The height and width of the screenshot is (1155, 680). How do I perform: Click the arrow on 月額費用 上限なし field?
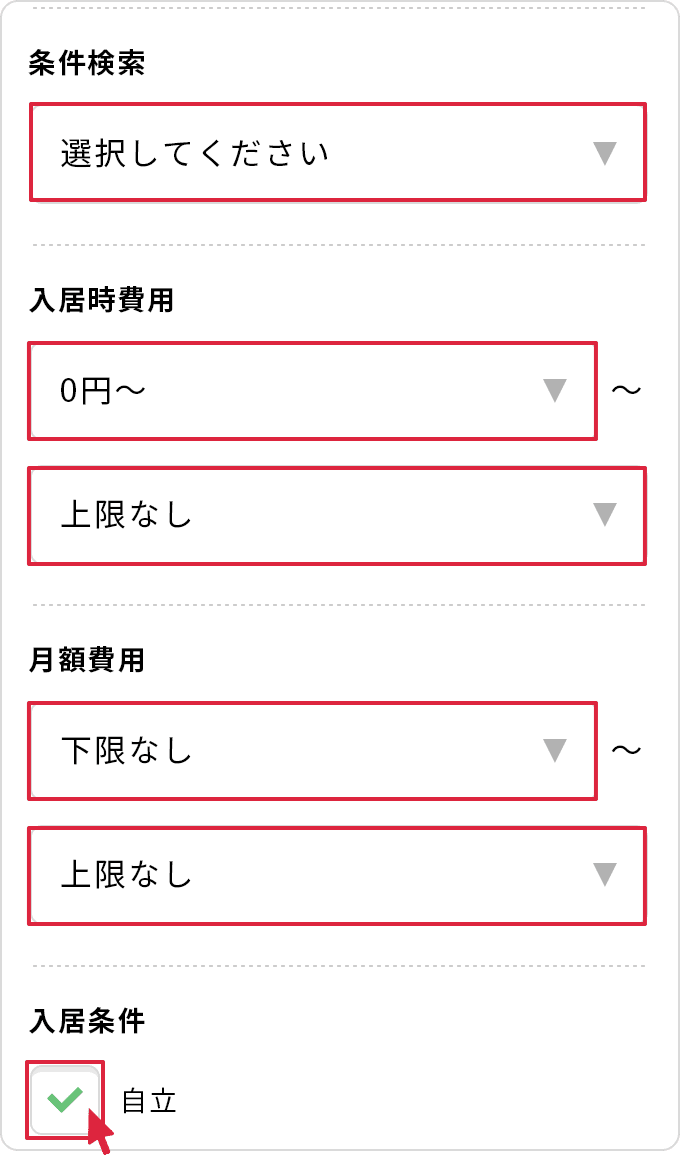(x=604, y=876)
